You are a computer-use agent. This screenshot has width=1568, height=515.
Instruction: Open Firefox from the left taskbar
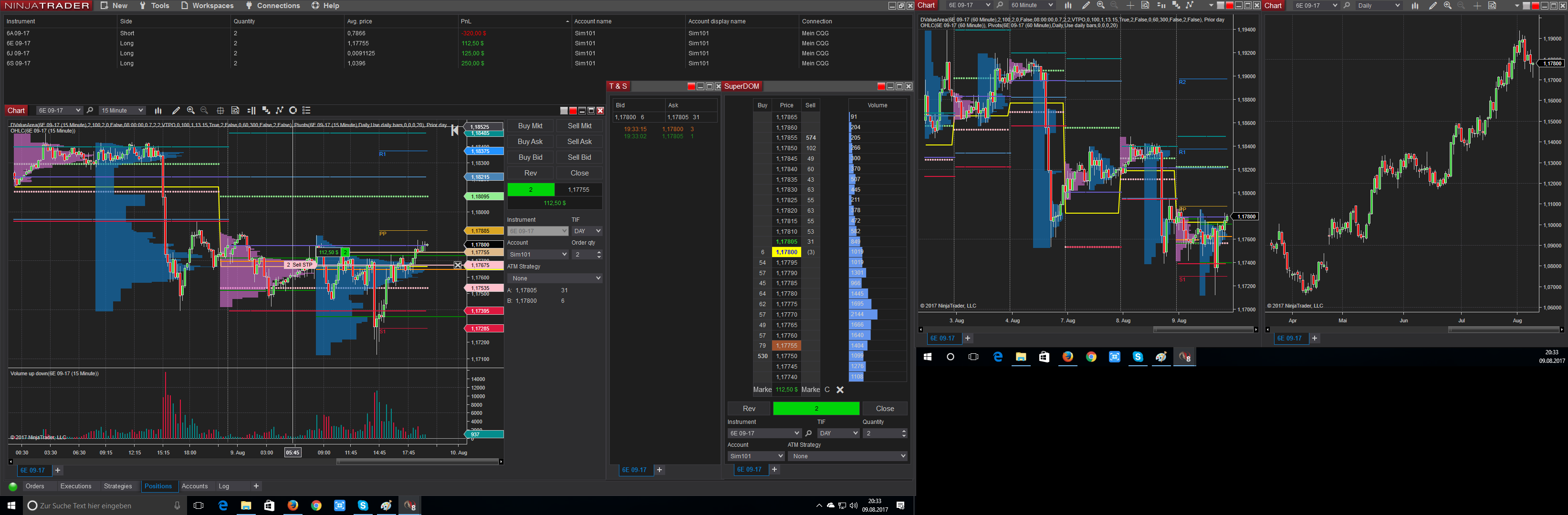coord(293,506)
